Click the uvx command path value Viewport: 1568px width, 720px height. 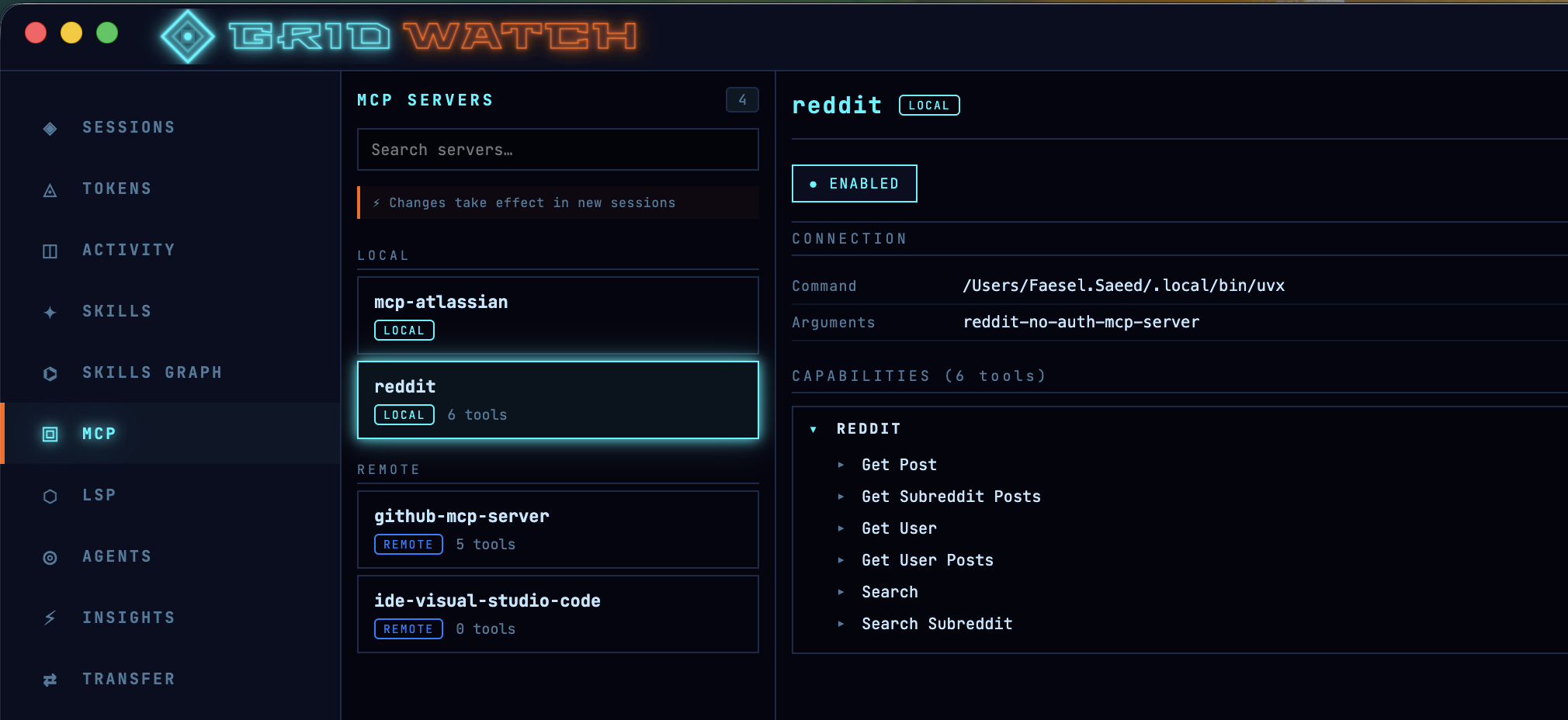pyautogui.click(x=1123, y=286)
